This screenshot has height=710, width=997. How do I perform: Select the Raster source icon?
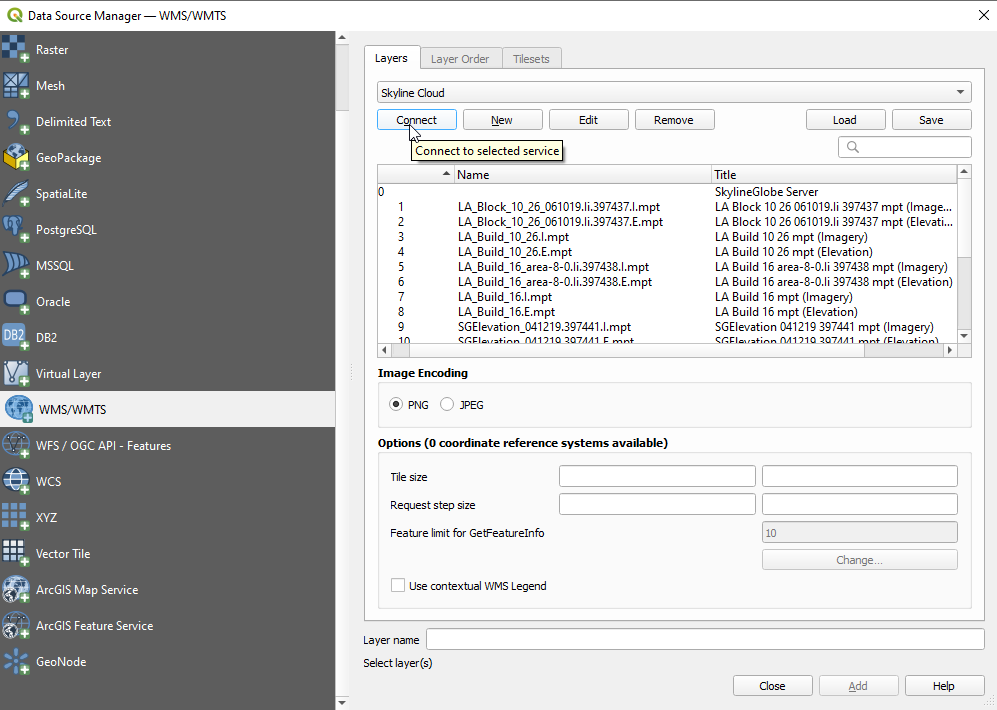click(15, 49)
